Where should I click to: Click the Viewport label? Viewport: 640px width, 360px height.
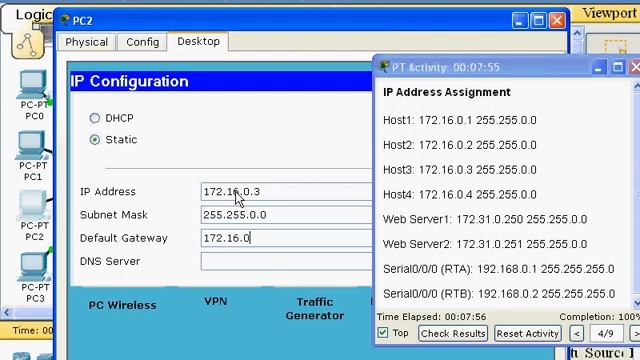coord(610,13)
